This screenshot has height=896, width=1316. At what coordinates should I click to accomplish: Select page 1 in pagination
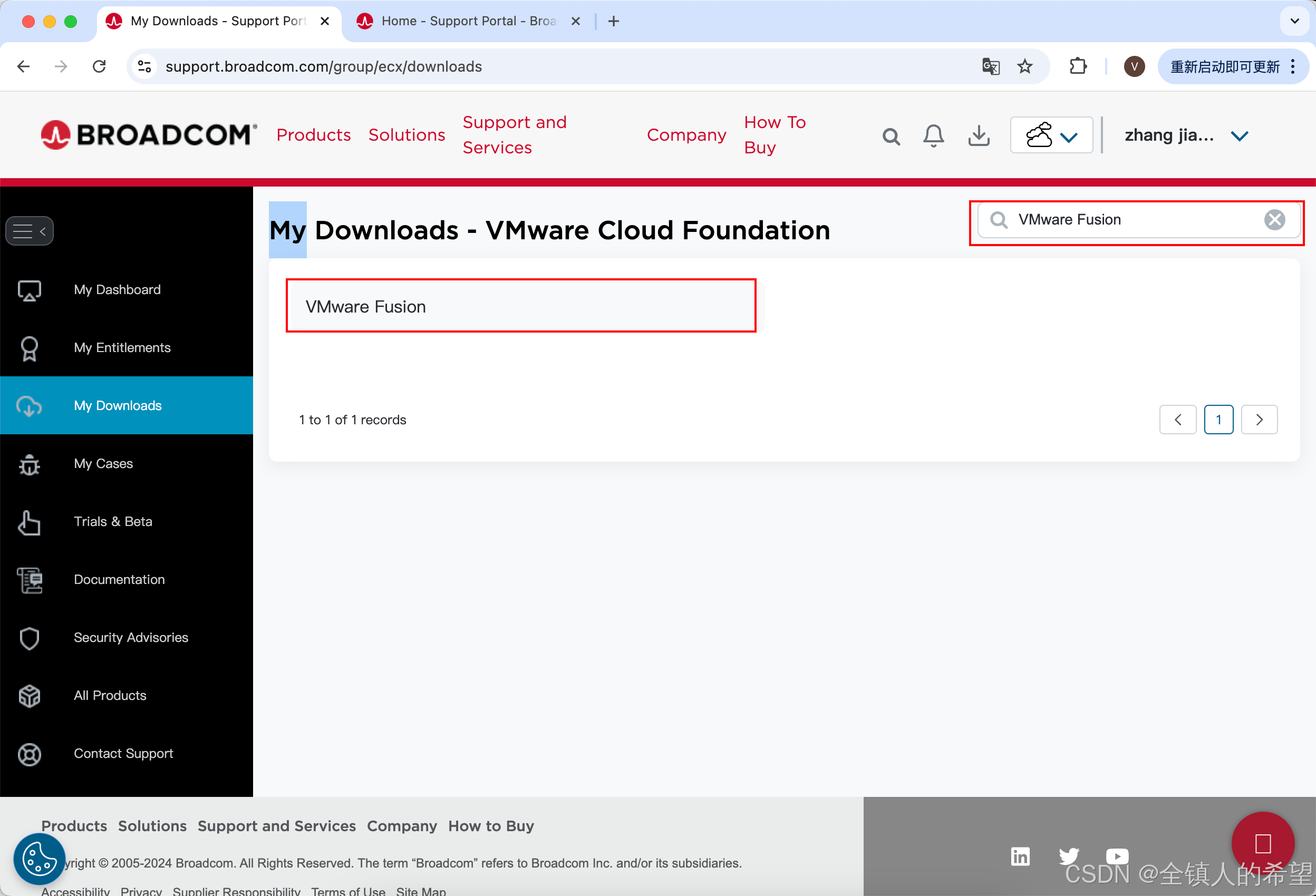click(x=1218, y=420)
